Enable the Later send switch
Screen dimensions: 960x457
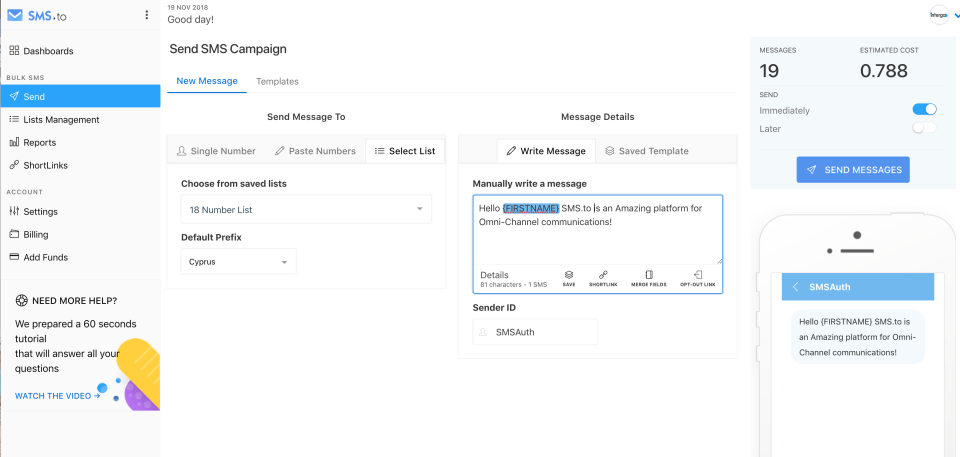924,128
